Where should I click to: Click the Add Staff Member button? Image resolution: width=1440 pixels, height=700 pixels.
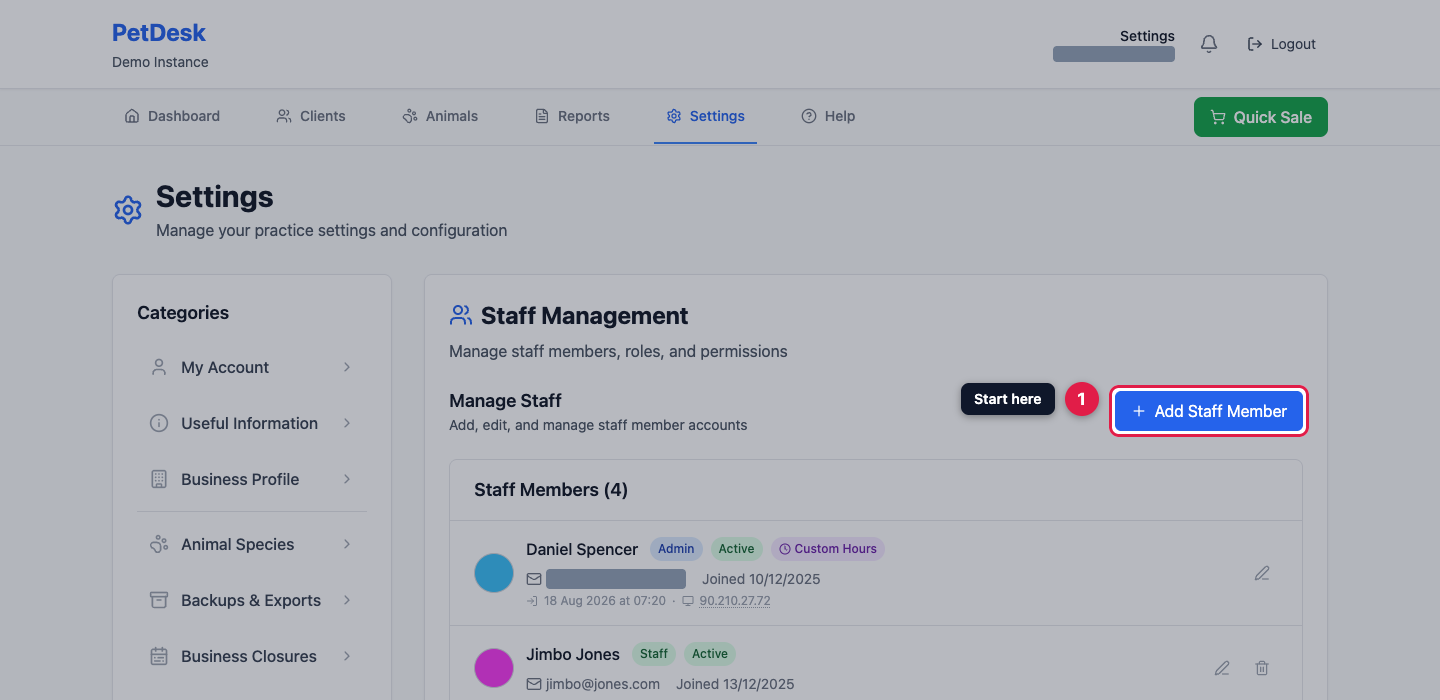(x=1209, y=411)
